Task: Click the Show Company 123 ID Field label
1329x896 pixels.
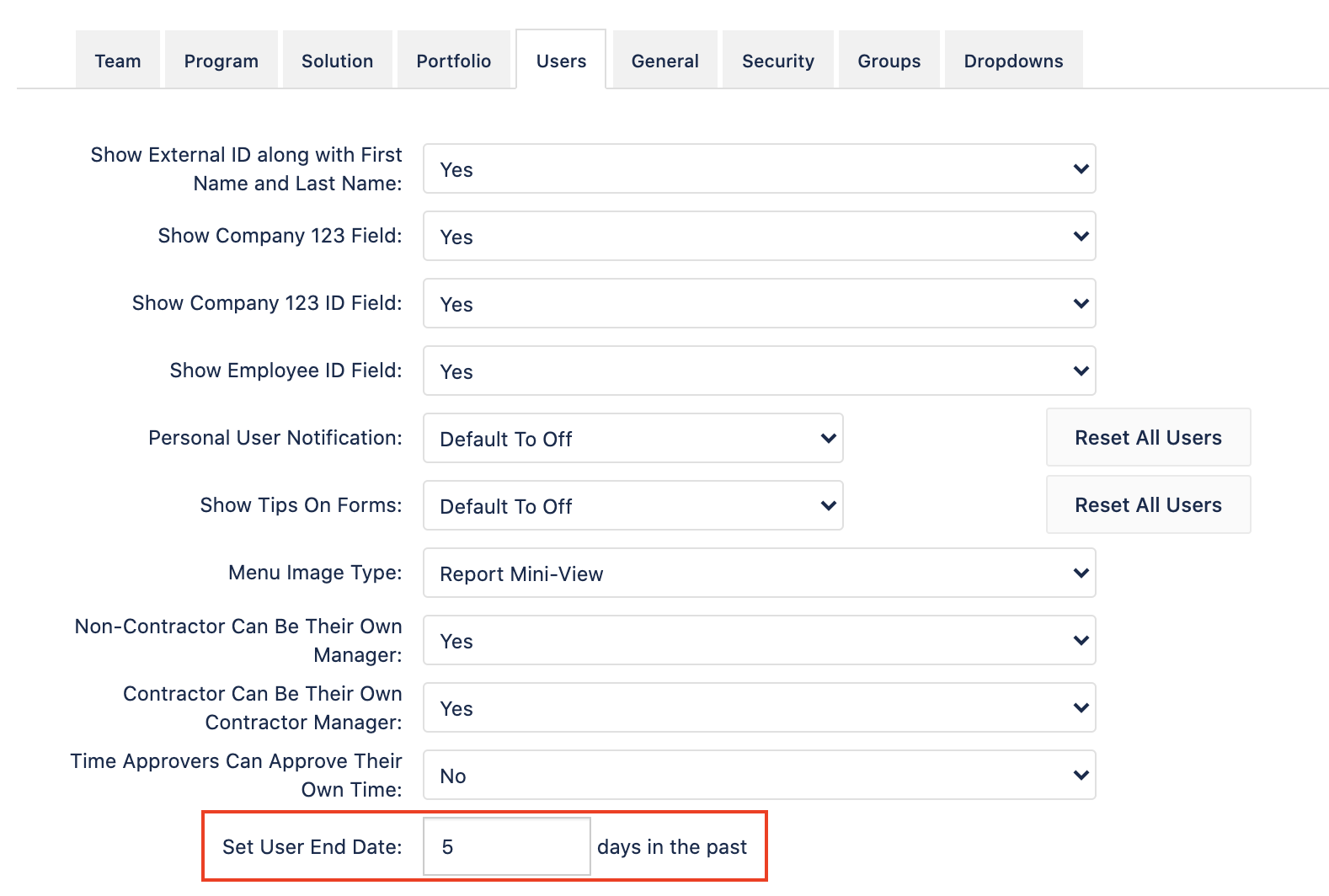Action: (x=267, y=303)
